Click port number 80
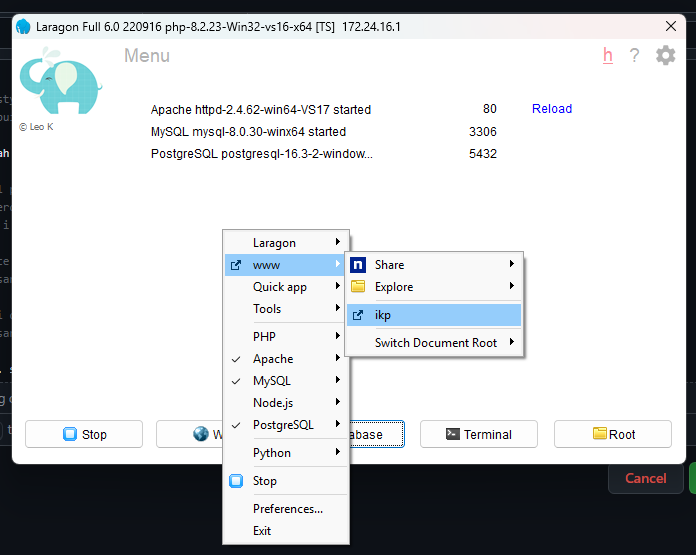The image size is (696, 555). click(490, 109)
